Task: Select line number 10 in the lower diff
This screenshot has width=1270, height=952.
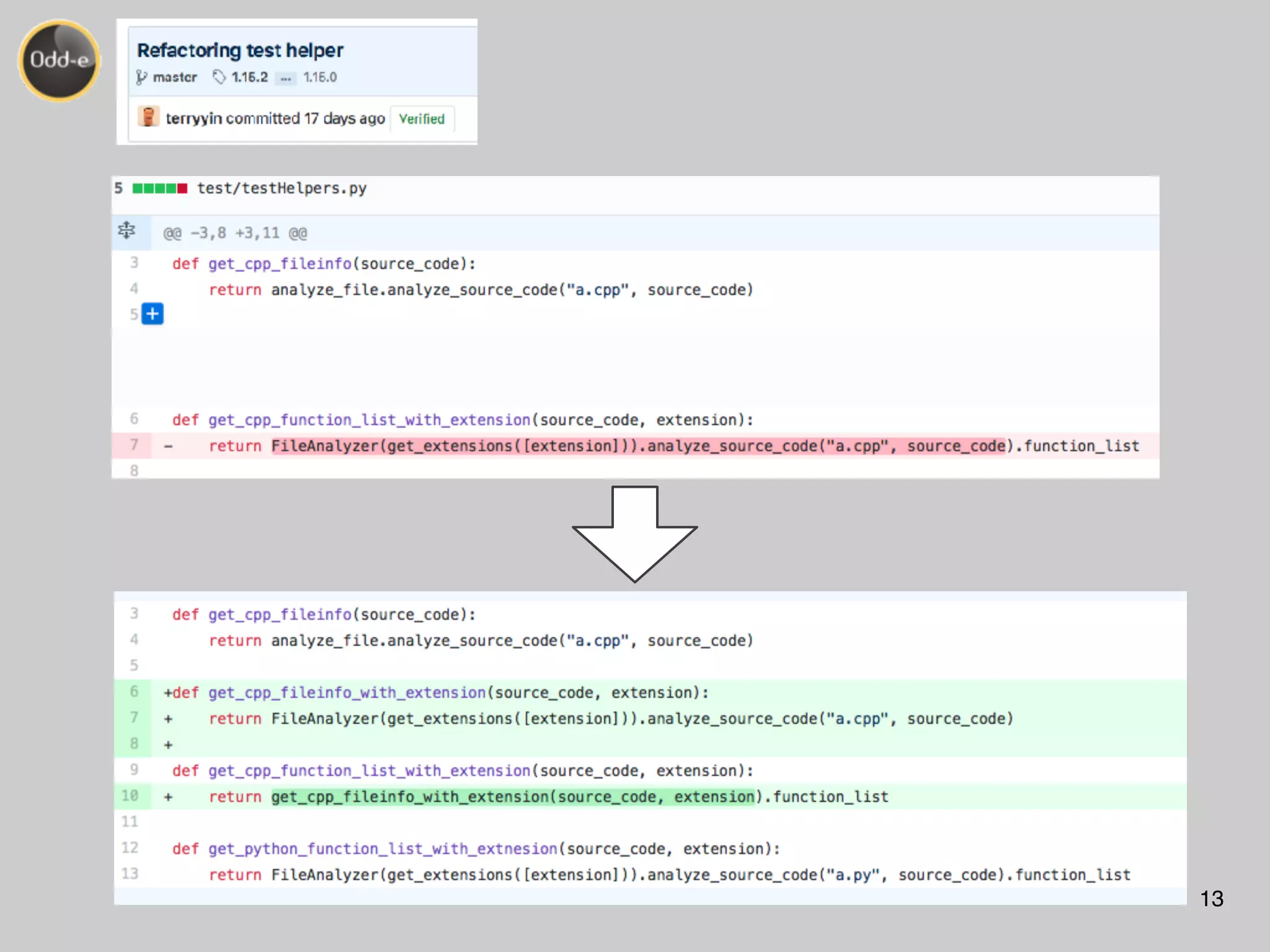Action: (130, 796)
